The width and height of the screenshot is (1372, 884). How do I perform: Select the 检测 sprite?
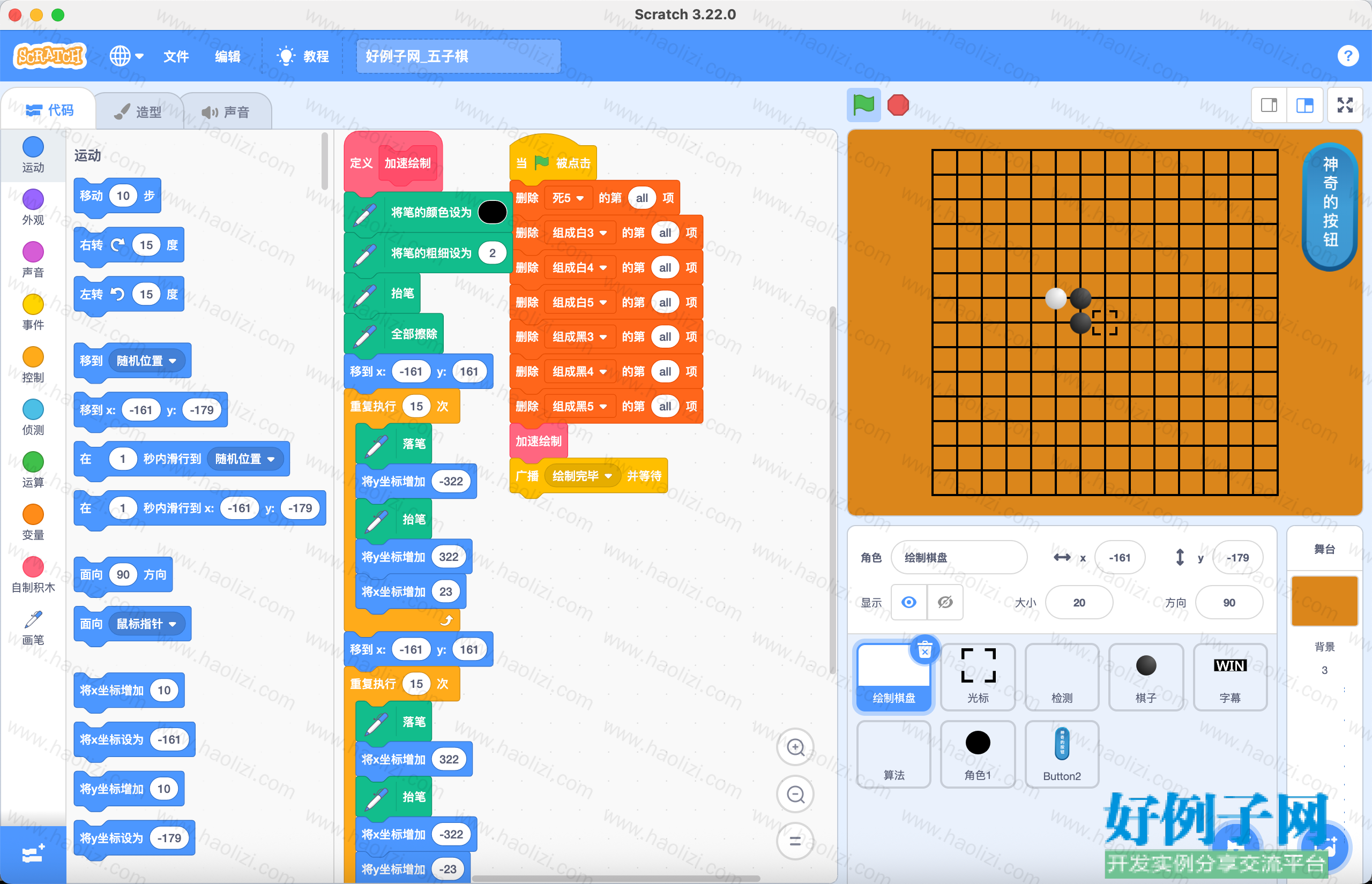click(x=1062, y=677)
